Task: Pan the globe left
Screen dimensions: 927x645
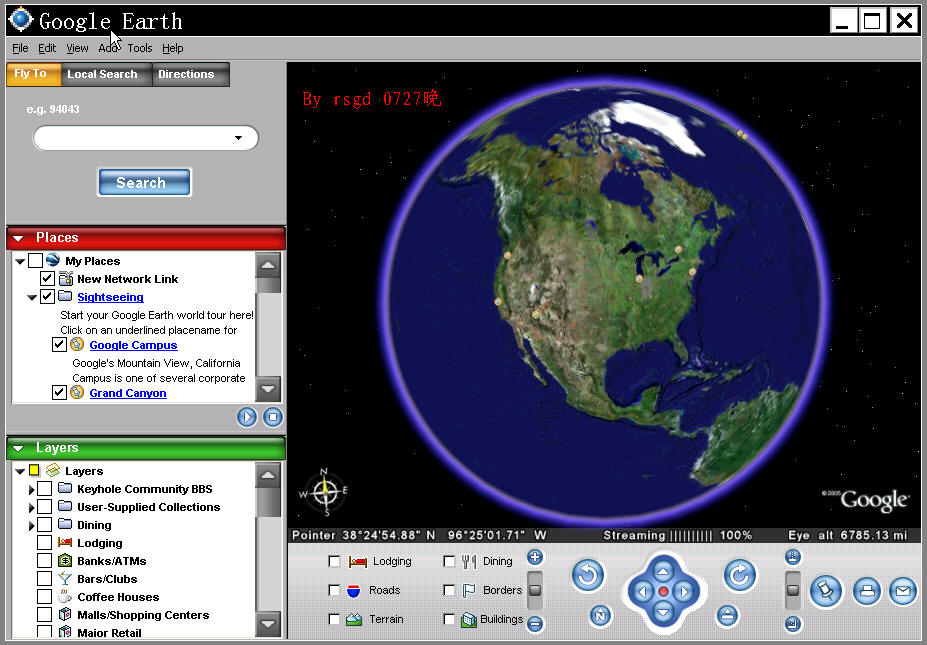Action: point(643,591)
